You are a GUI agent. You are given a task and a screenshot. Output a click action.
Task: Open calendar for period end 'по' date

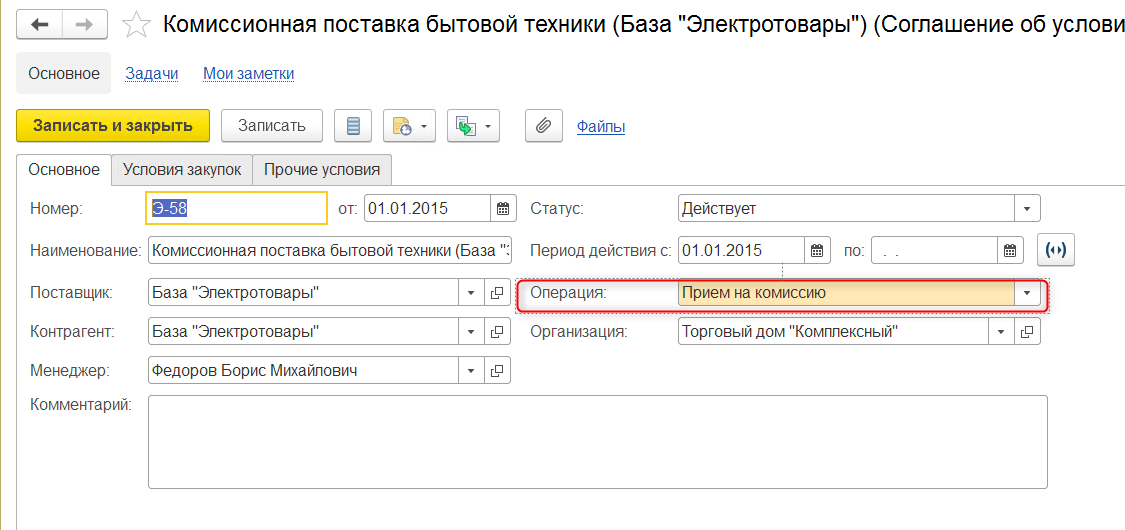1011,250
